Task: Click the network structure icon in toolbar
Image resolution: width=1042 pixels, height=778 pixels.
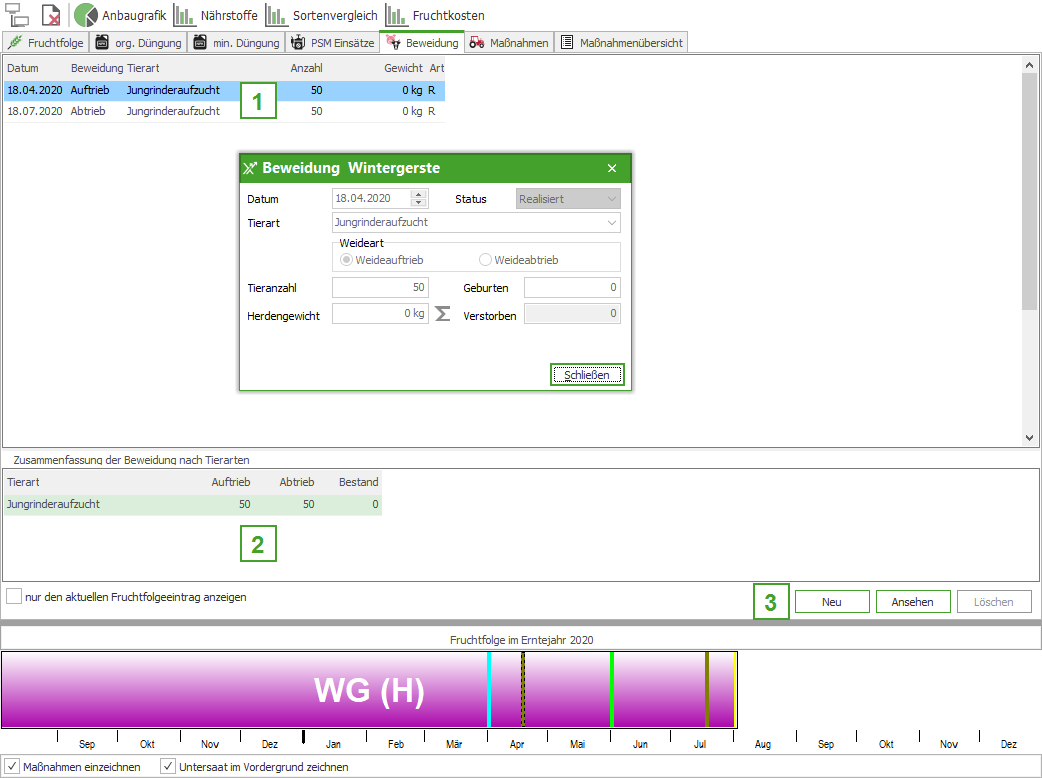Action: point(18,15)
